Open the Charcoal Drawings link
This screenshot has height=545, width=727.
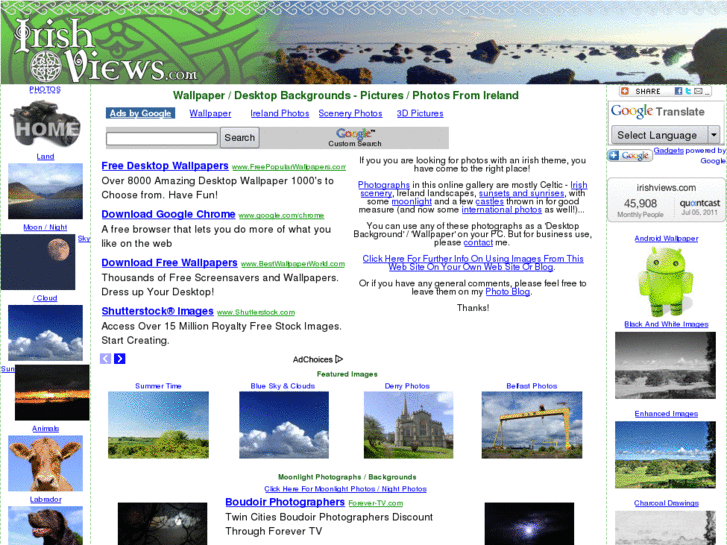point(666,503)
